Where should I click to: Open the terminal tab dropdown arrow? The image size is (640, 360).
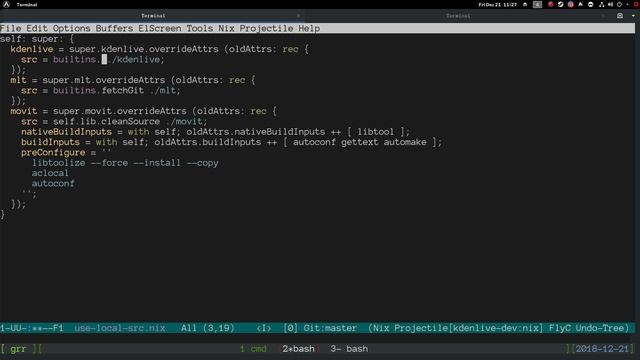click(633, 16)
